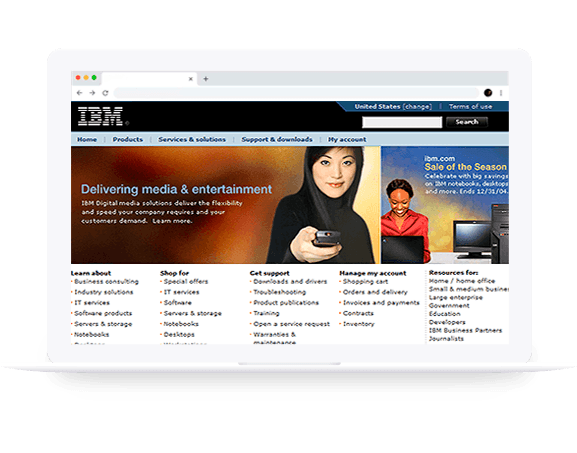This screenshot has width=577, height=453.
Task: Select Products in the navigation bar
Action: click(x=128, y=139)
